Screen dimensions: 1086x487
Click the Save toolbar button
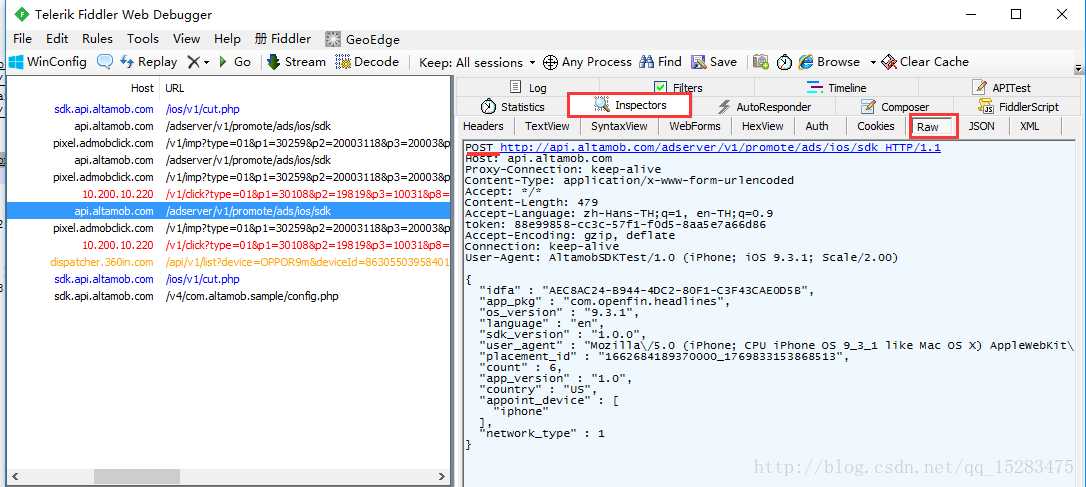(714, 62)
